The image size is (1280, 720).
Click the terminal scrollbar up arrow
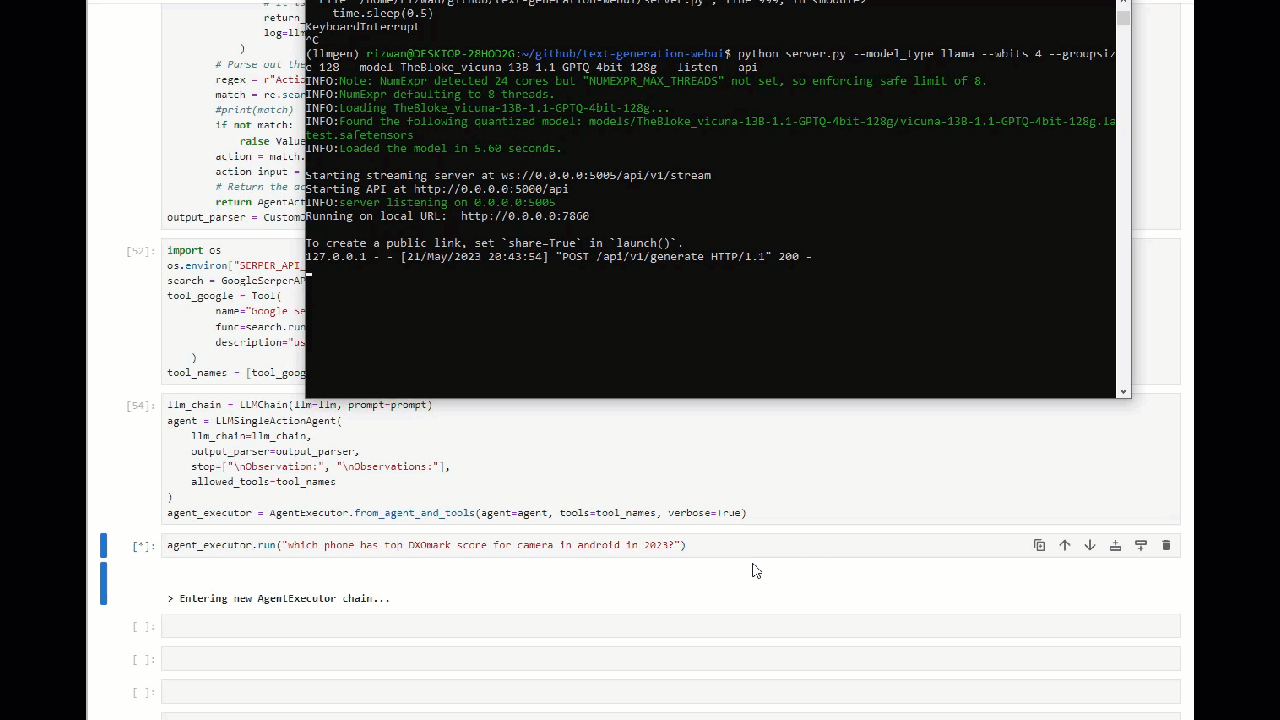(1124, 4)
